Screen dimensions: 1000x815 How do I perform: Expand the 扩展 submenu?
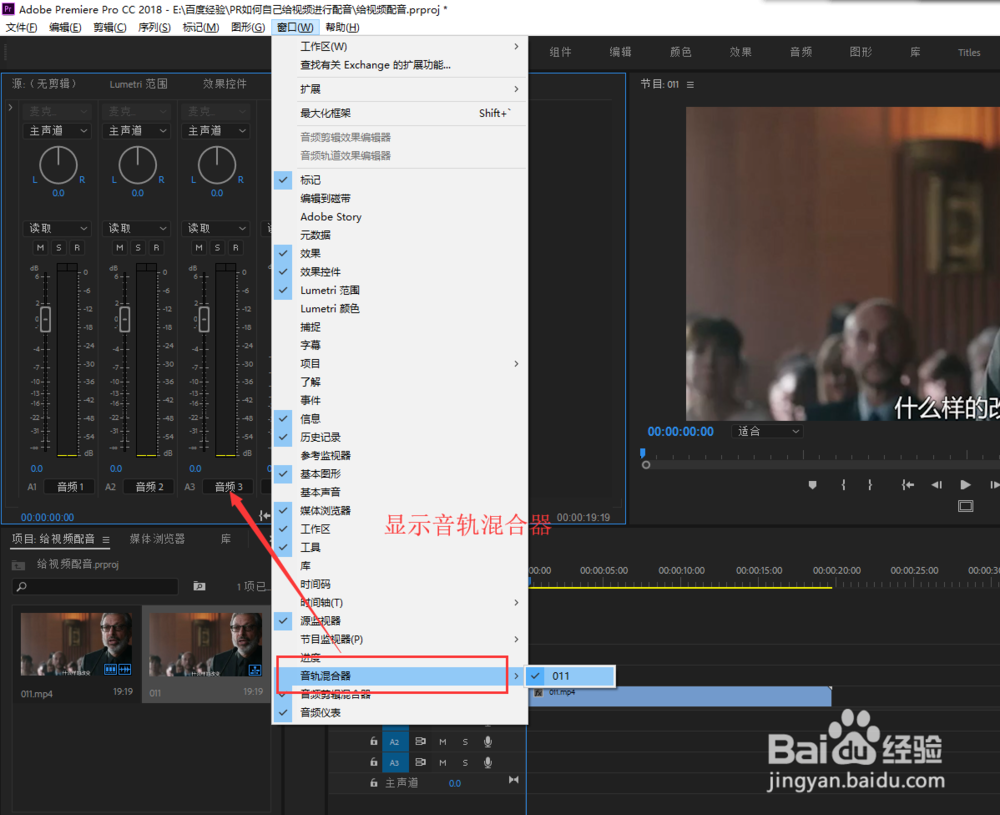(400, 89)
